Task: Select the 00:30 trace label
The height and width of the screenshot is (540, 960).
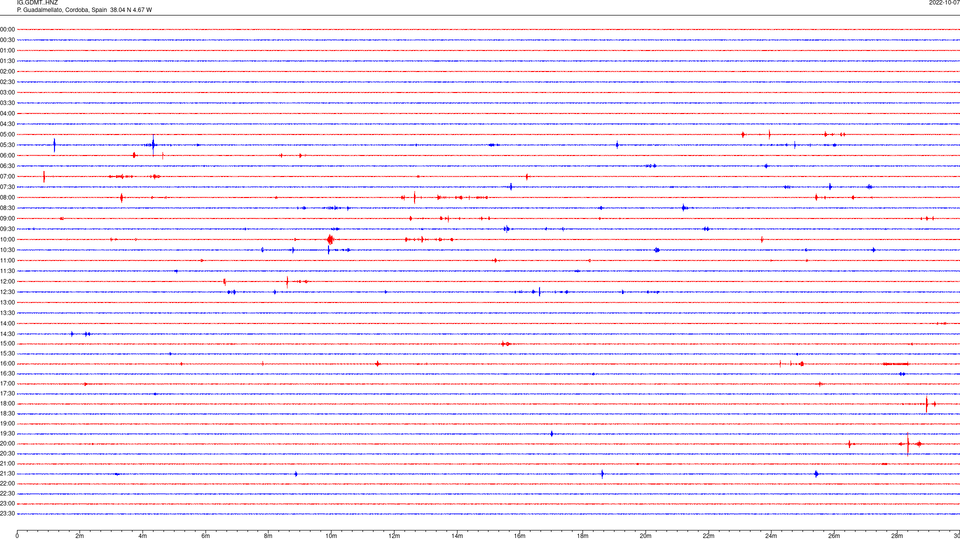Action: (7, 40)
